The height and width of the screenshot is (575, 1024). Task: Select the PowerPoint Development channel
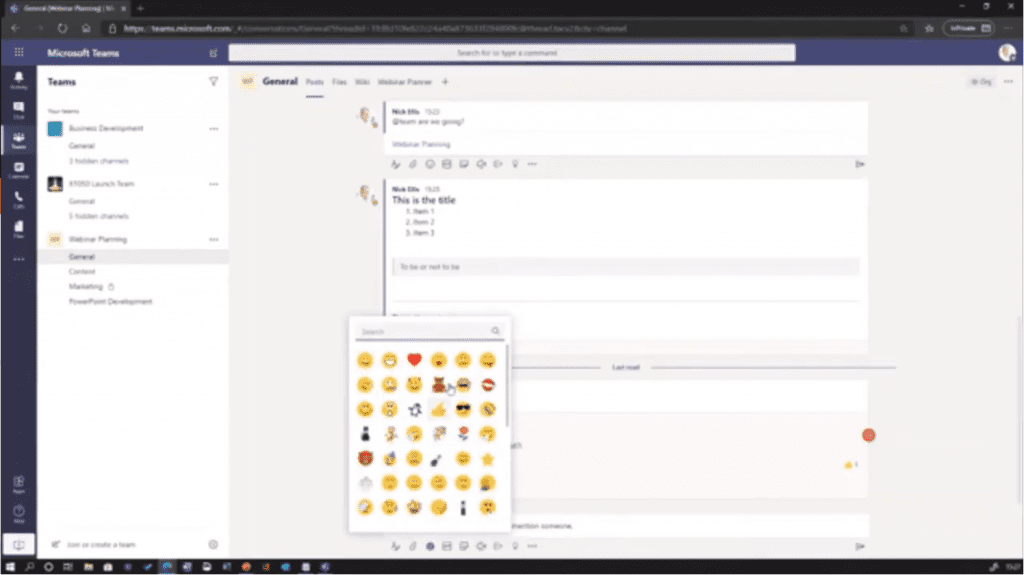(x=110, y=301)
